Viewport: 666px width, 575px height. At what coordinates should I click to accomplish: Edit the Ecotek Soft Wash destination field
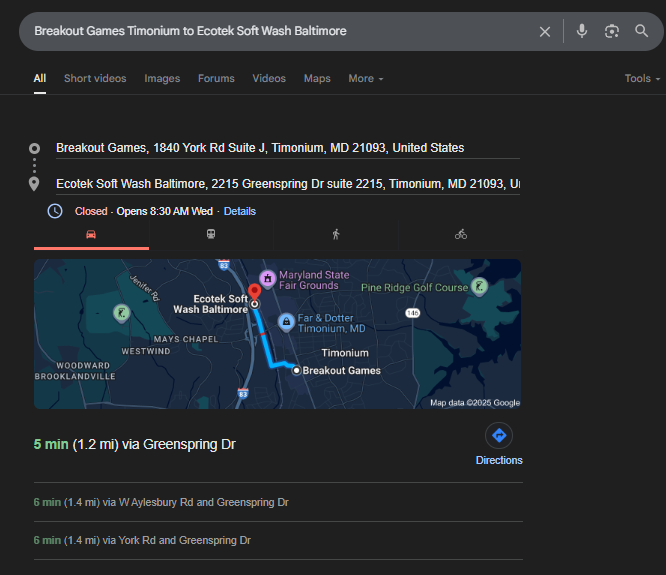pos(288,184)
